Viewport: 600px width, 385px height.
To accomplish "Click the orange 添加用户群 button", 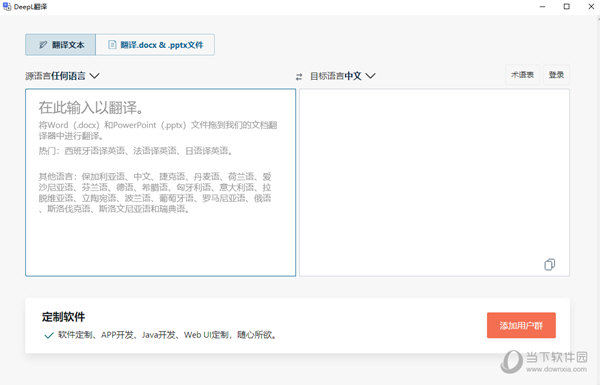I will (521, 325).
